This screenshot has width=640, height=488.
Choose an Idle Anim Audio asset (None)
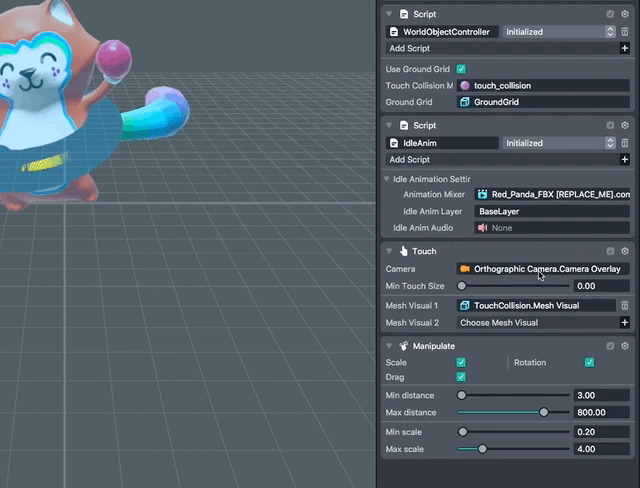coord(552,228)
